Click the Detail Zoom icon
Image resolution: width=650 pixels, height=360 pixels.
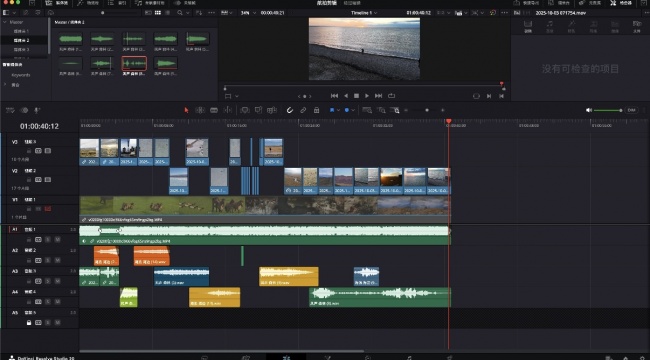click(x=381, y=110)
